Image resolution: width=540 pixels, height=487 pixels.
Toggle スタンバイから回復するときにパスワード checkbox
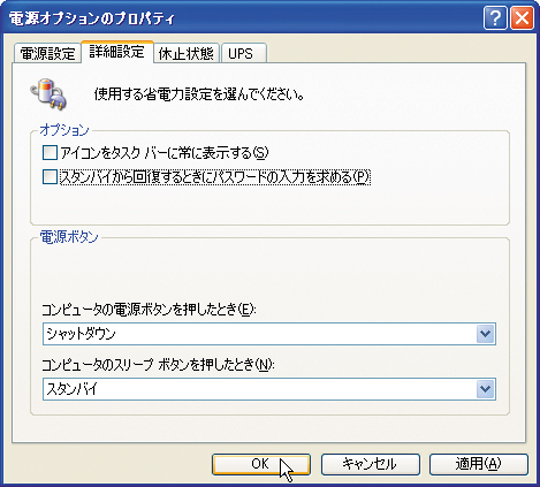tap(50, 177)
